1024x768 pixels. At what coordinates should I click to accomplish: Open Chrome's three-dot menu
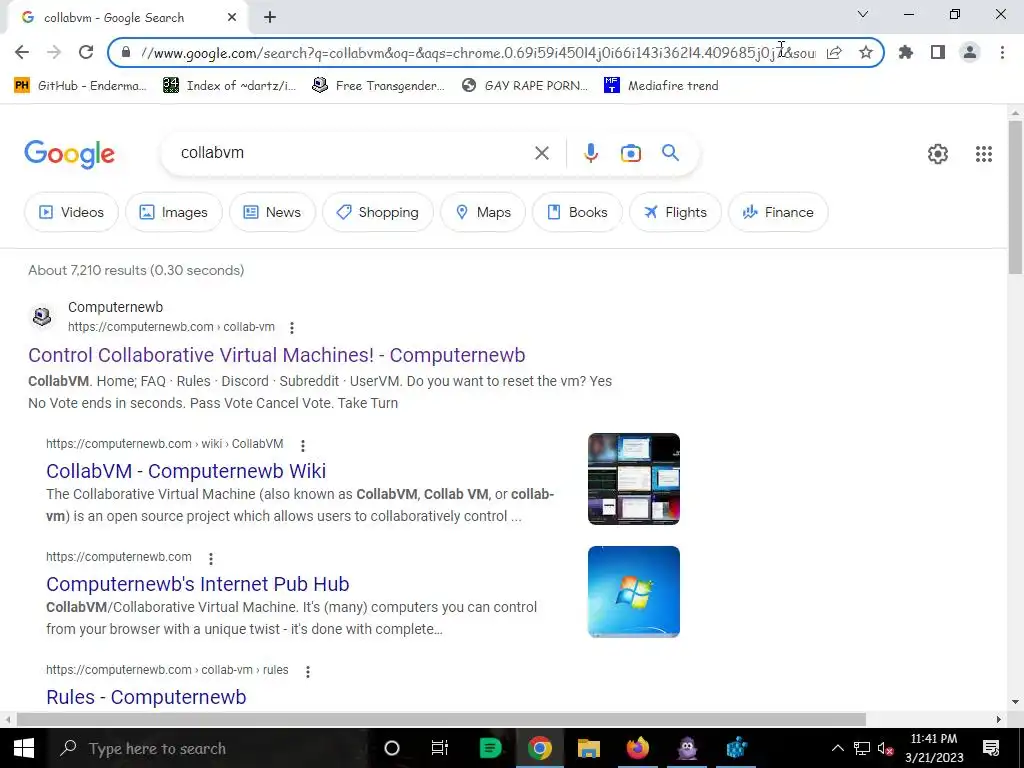click(x=1002, y=52)
